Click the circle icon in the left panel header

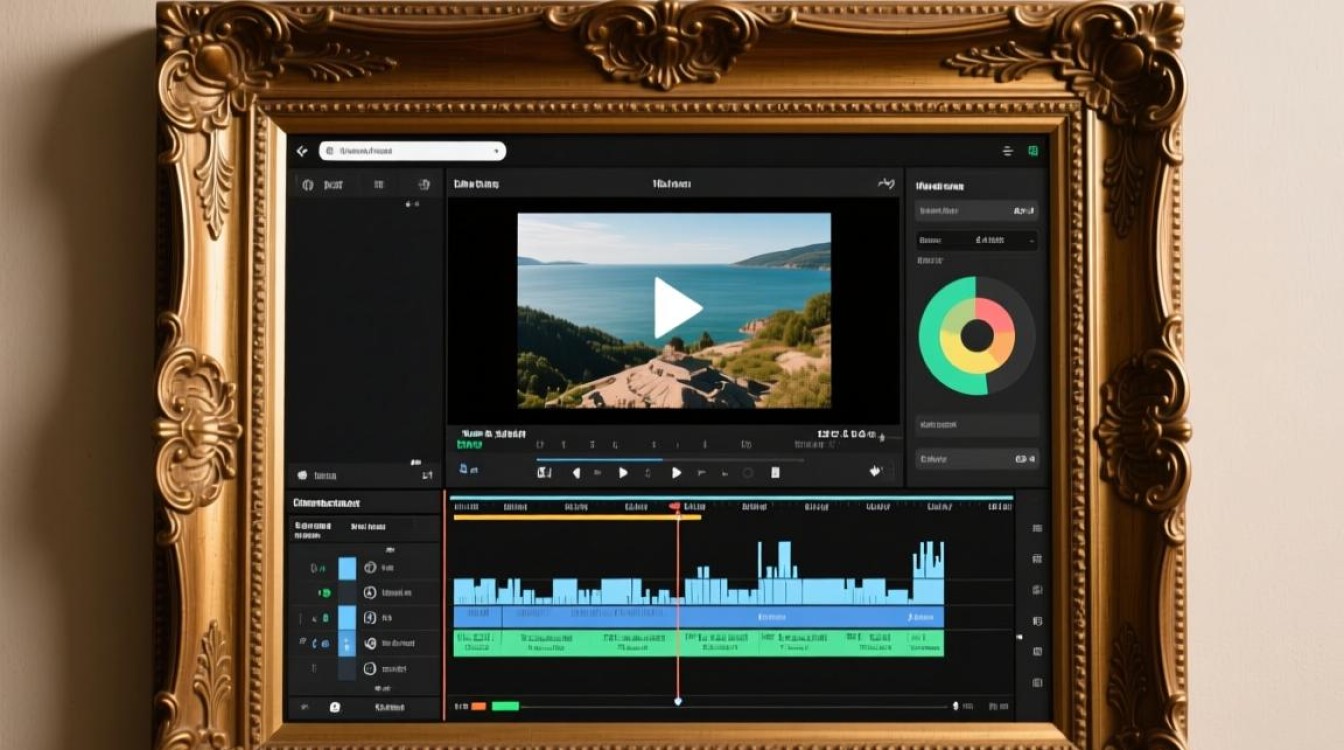click(x=308, y=185)
